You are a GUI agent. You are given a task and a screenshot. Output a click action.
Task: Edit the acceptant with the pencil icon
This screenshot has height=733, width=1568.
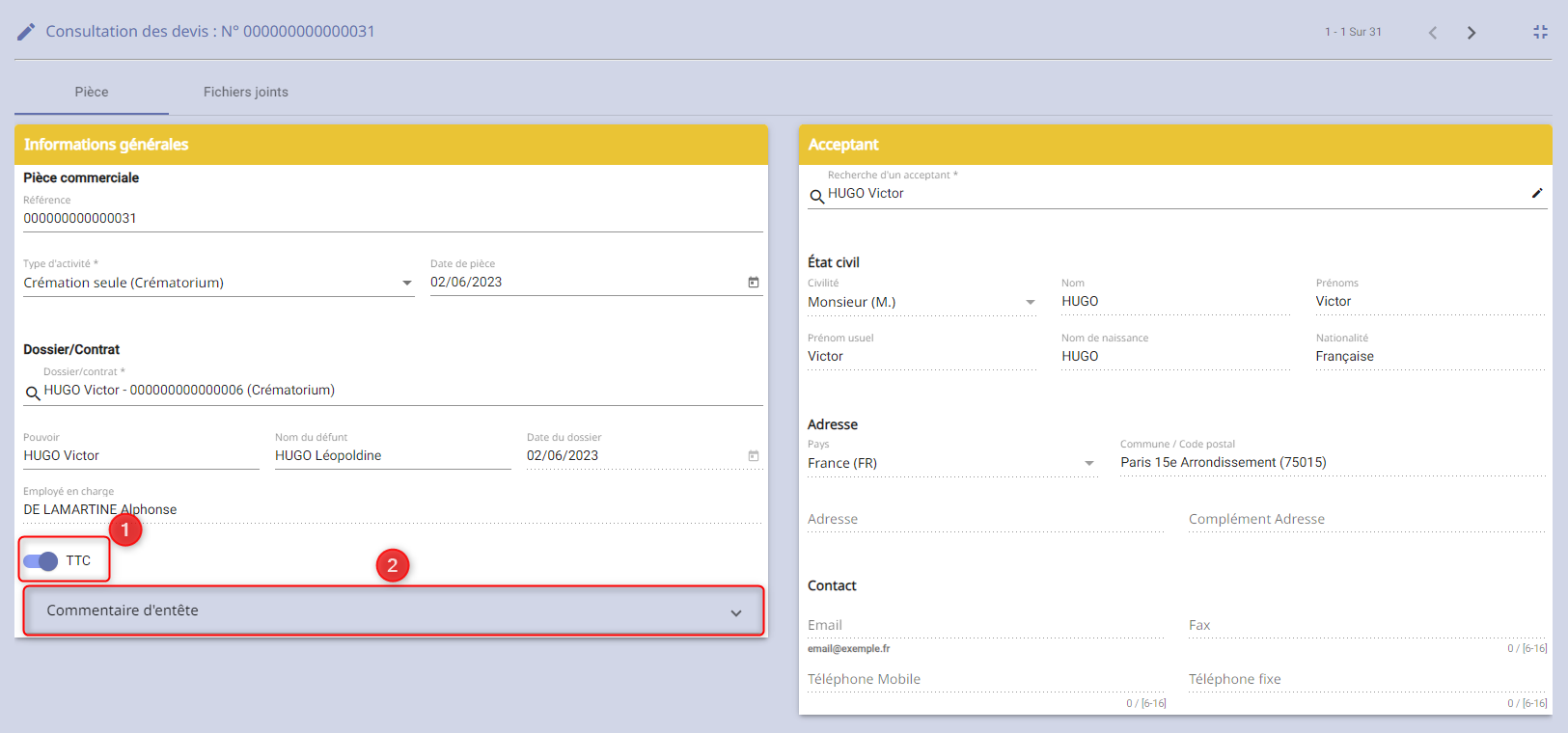[x=1537, y=193]
